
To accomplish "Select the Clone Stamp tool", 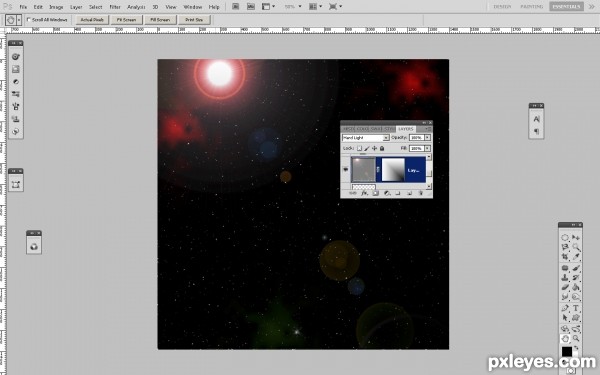I will (565, 277).
